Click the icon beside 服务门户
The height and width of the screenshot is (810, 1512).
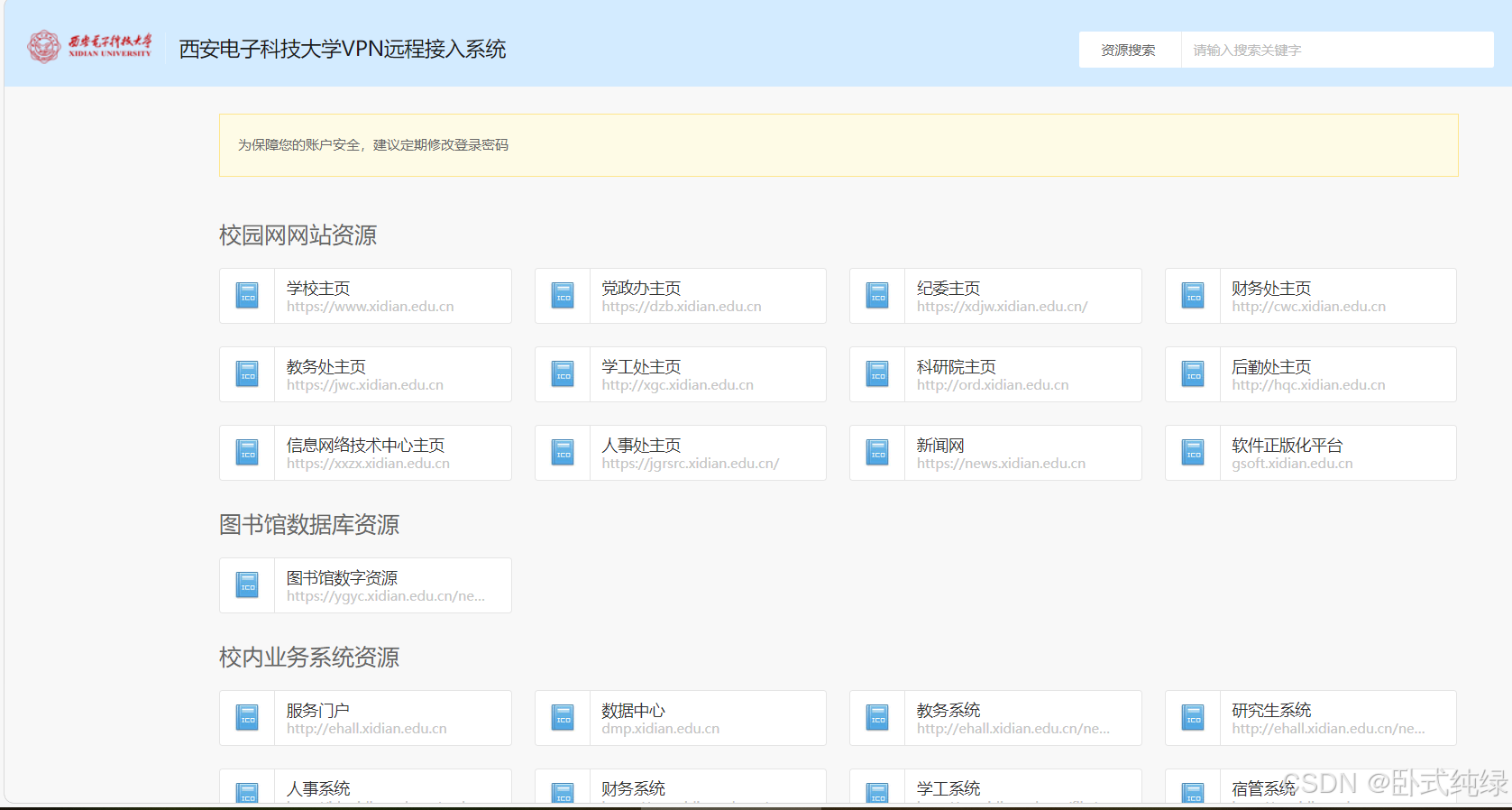tap(247, 718)
